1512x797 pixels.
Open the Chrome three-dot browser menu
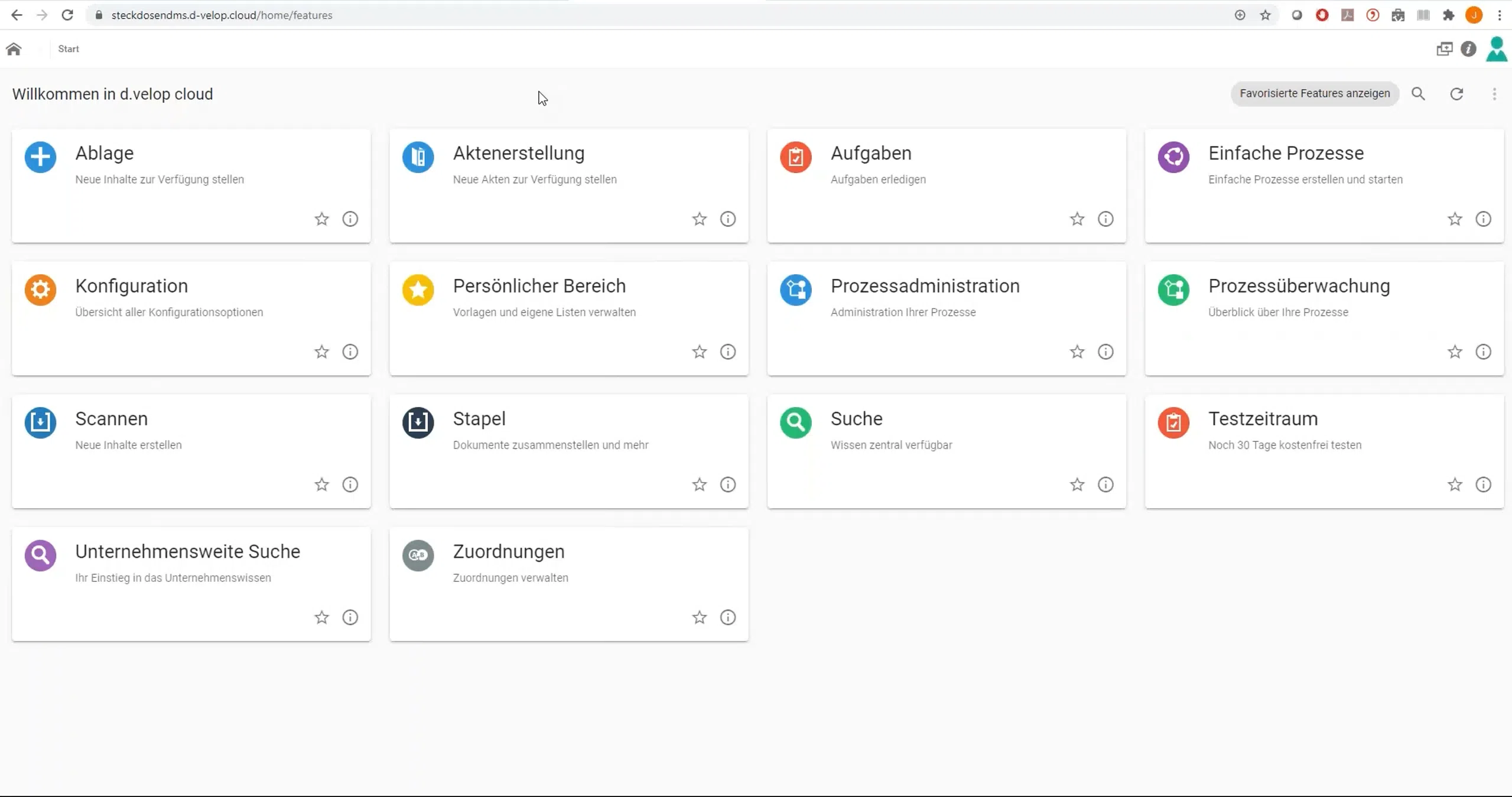point(1500,15)
